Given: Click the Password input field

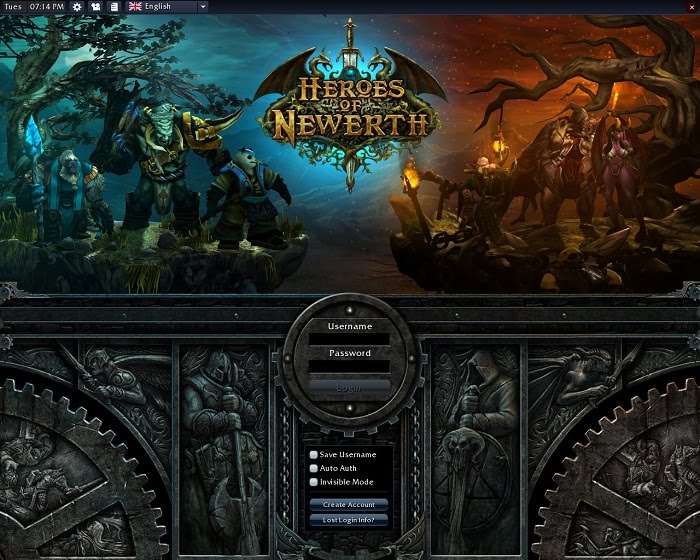Looking at the screenshot, I should coord(350,367).
